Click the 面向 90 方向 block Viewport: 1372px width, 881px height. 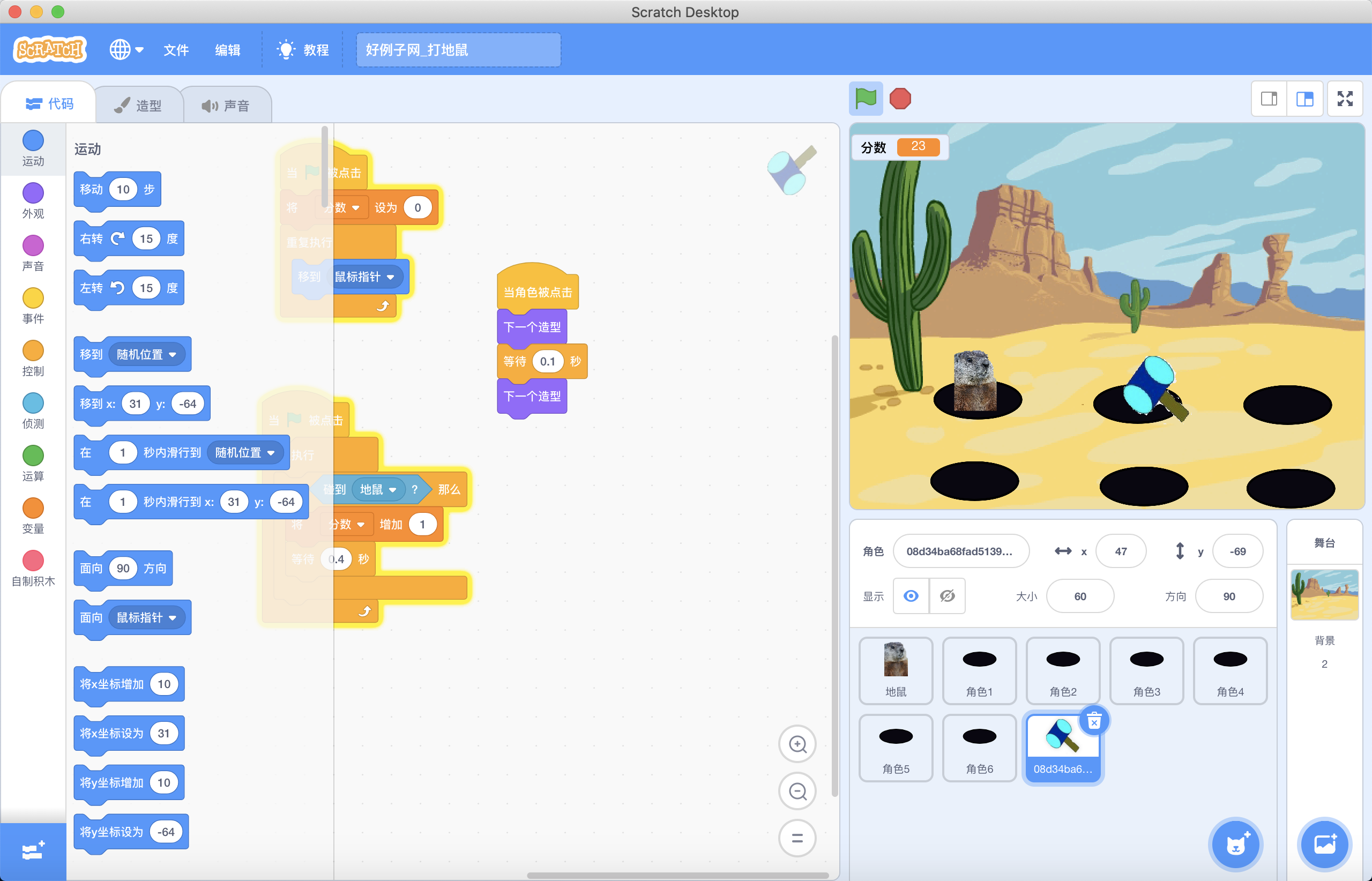click(x=123, y=569)
